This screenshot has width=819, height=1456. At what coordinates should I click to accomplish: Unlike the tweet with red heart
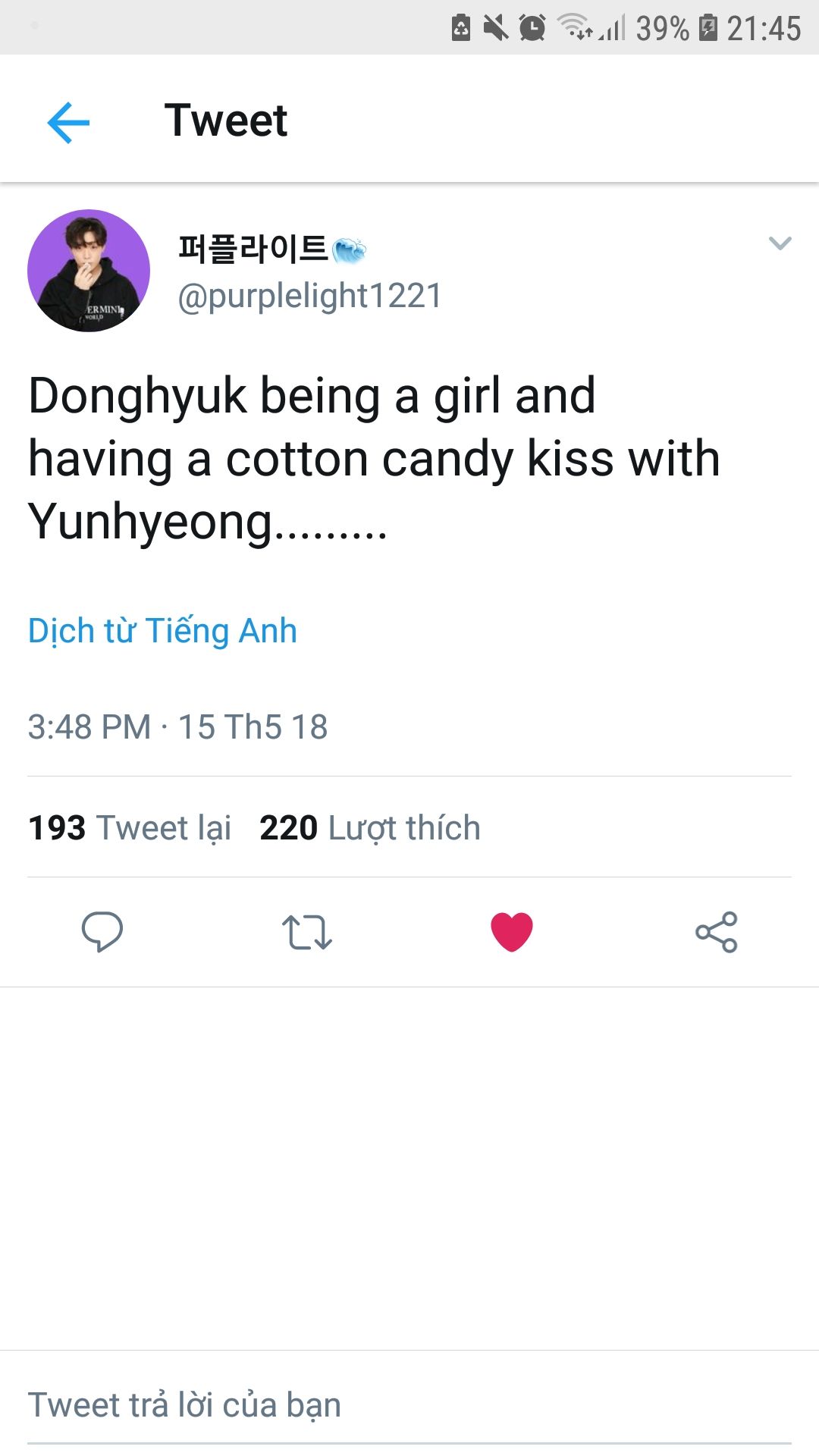(512, 932)
